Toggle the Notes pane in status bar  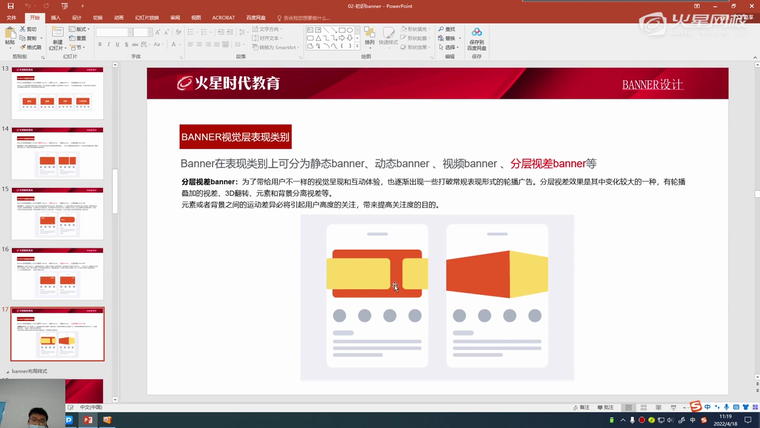(x=584, y=407)
